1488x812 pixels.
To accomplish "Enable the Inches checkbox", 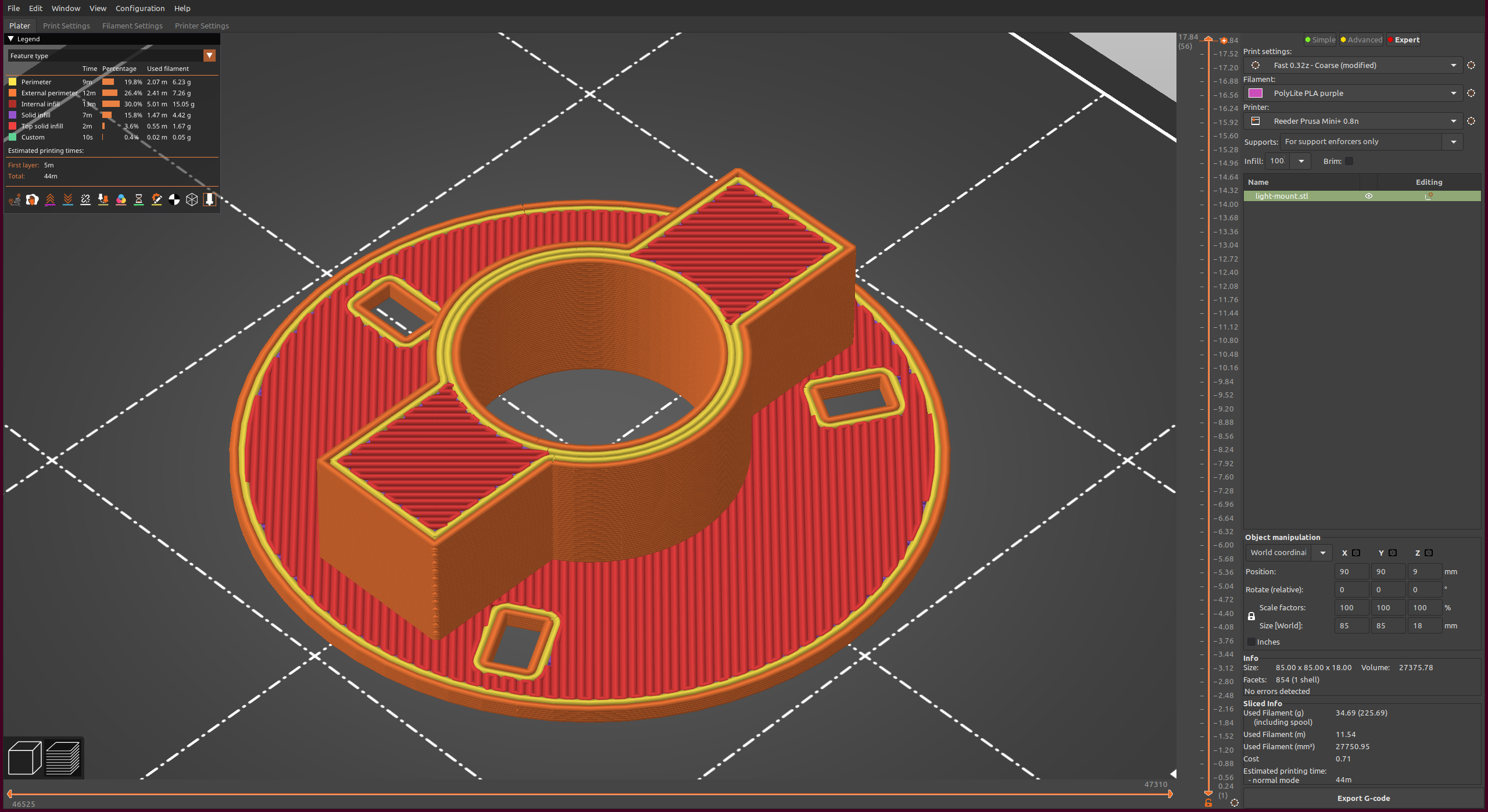I will (x=1251, y=641).
